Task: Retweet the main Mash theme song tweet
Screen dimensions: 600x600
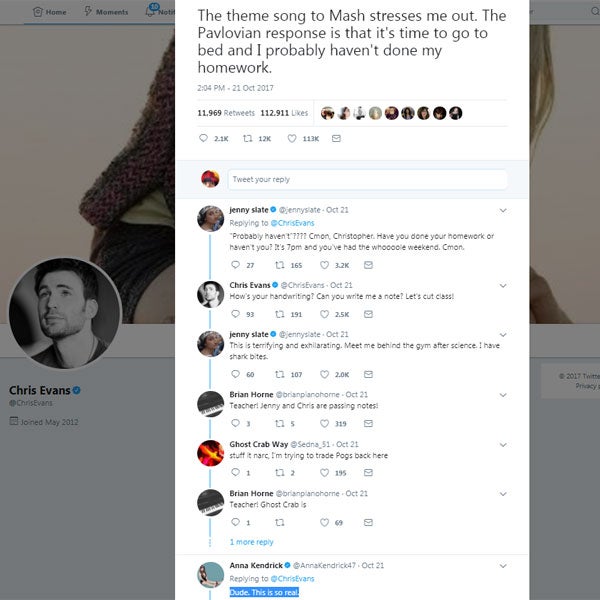Action: tap(247, 138)
